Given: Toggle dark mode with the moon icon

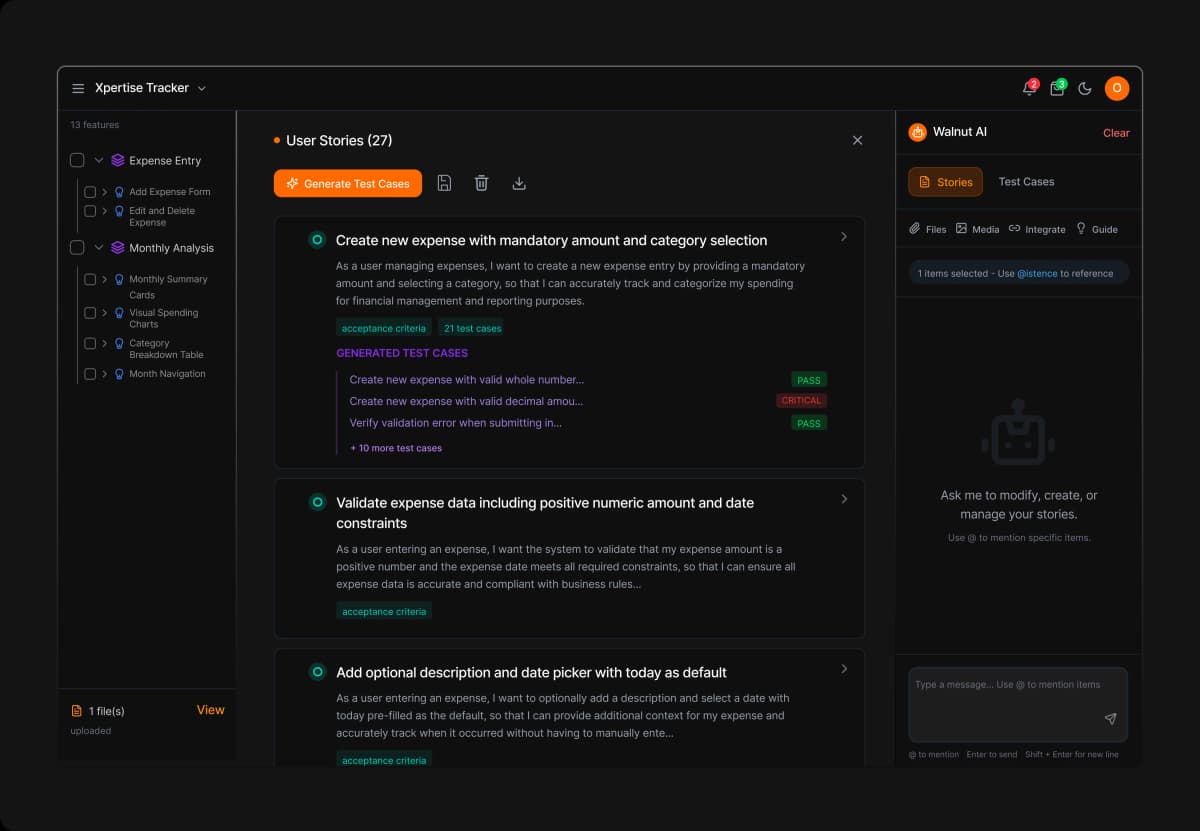Looking at the screenshot, I should (1085, 88).
